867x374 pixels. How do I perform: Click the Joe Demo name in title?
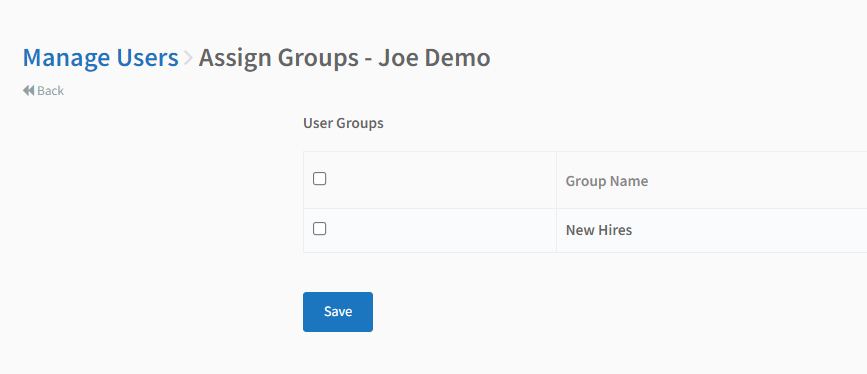[434, 58]
